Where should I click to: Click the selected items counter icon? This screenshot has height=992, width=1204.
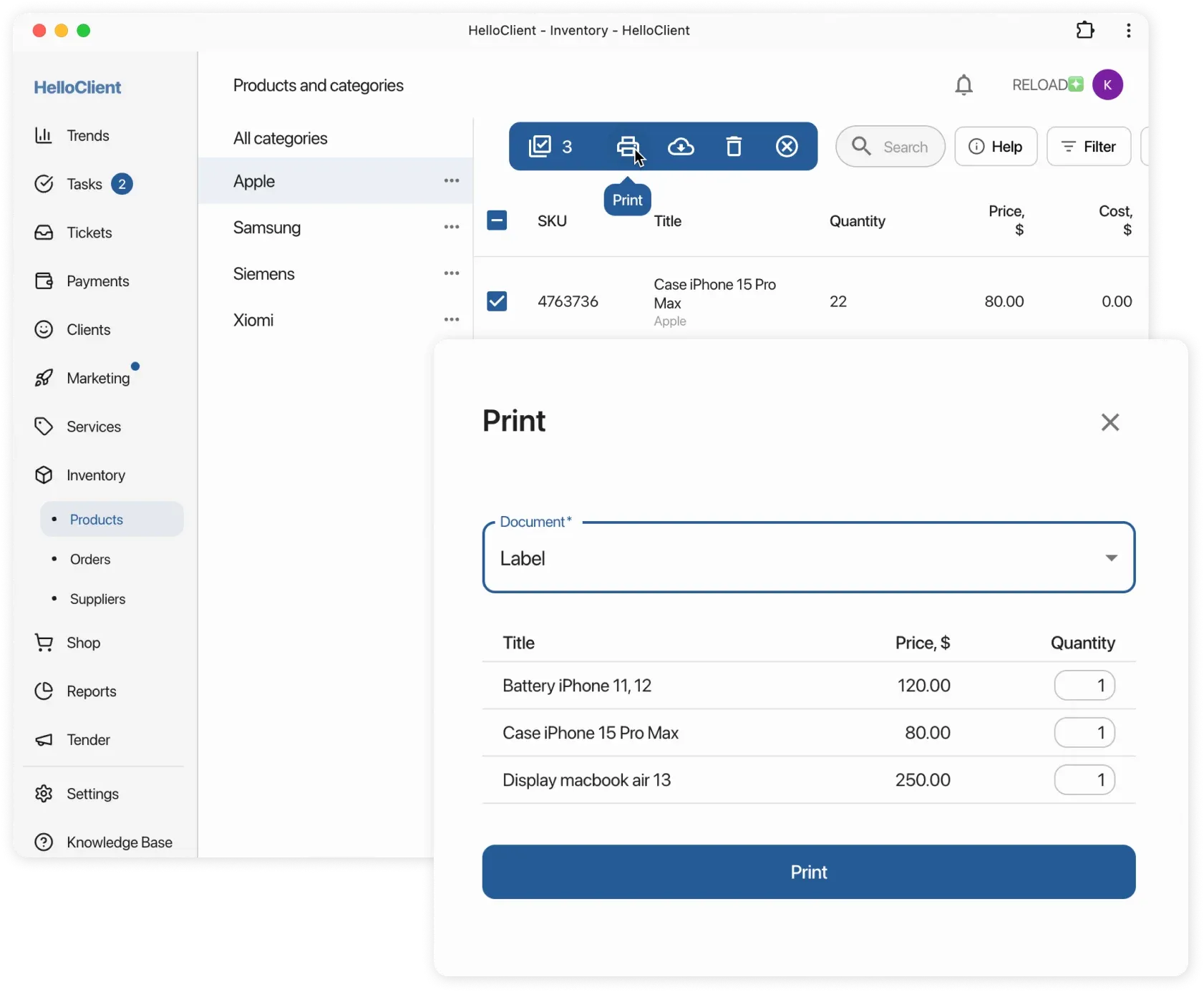click(x=540, y=147)
